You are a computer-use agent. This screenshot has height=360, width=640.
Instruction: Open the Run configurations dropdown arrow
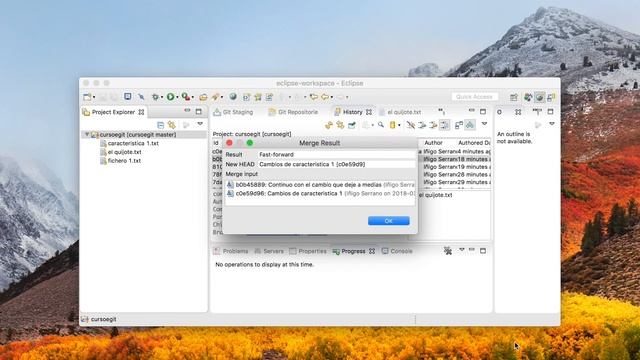(177, 97)
